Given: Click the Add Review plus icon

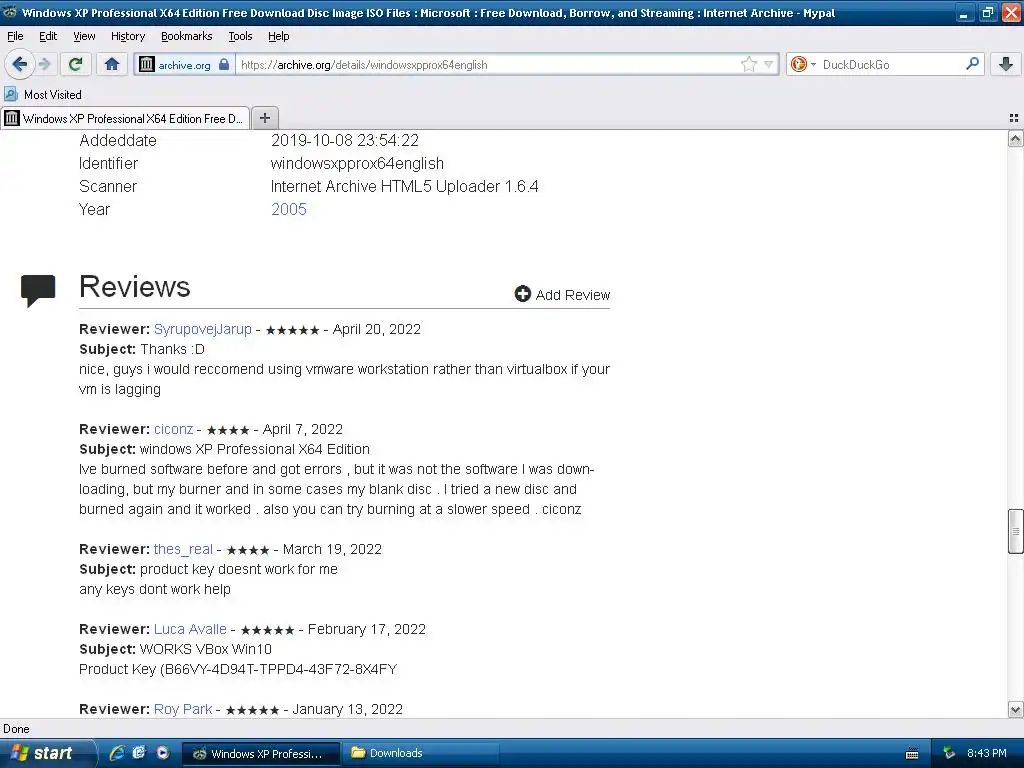Looking at the screenshot, I should point(522,294).
